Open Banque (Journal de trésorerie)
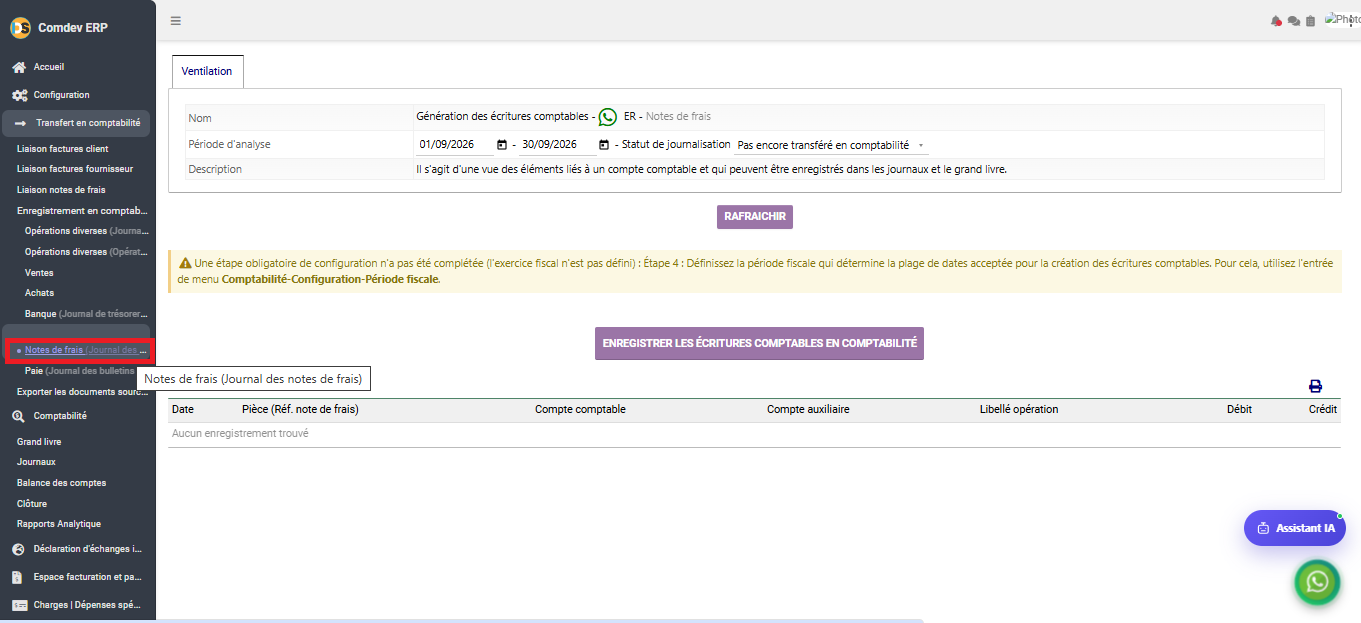Screen dimensions: 1361x623 [87, 314]
